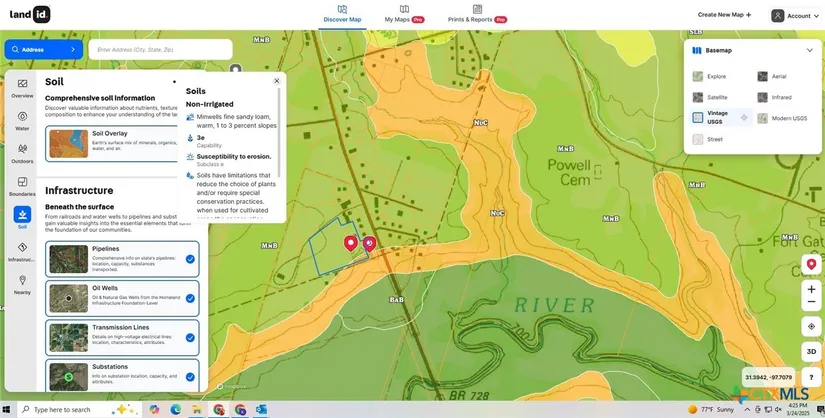Click the address search input field
This screenshot has height=418, width=825.
(x=160, y=49)
